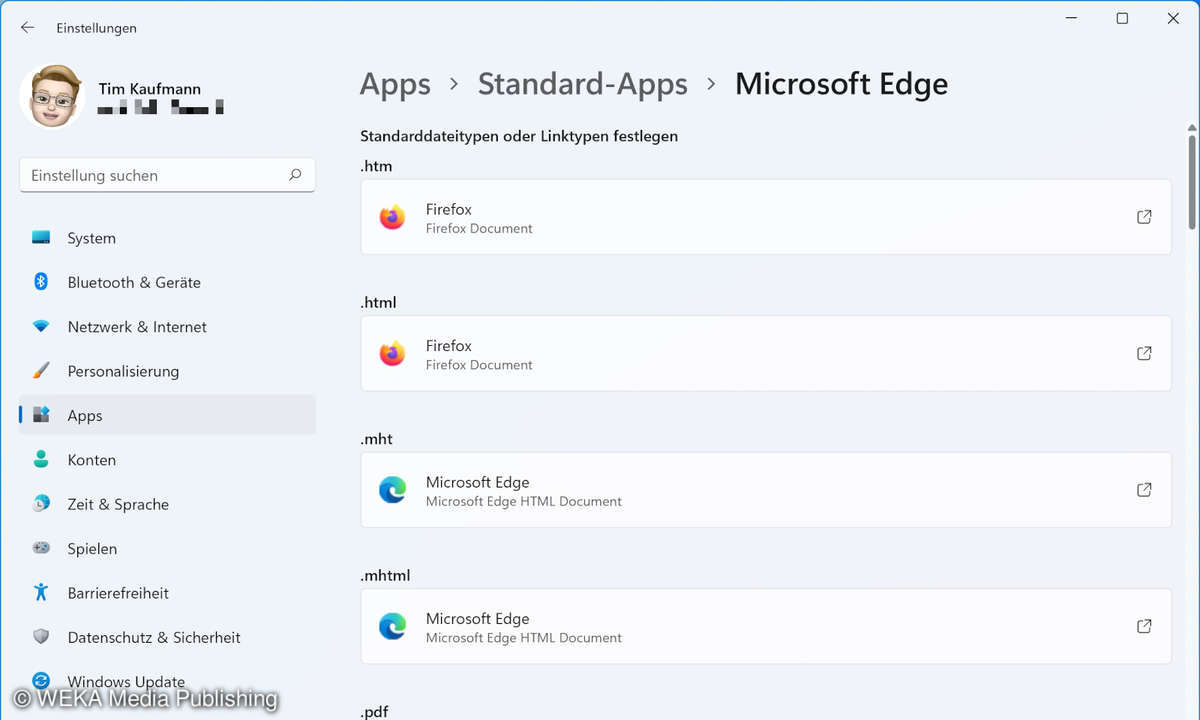Viewport: 1200px width, 720px height.
Task: Click the Edge icon for .mht
Action: [392, 490]
